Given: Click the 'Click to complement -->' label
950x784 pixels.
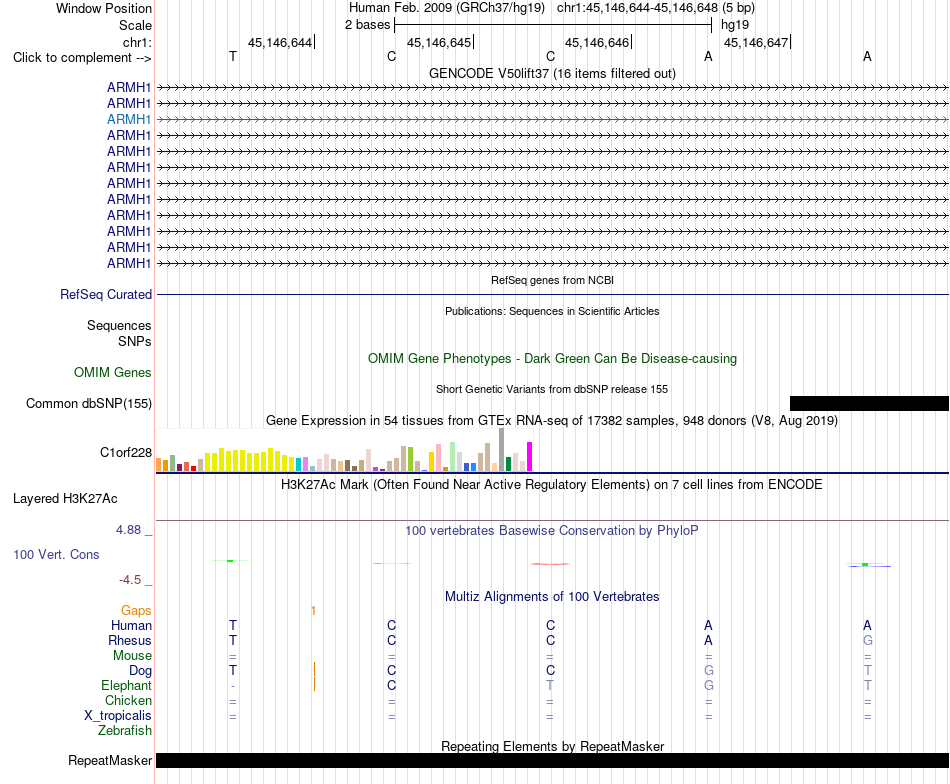Looking at the screenshot, I should (x=82, y=58).
